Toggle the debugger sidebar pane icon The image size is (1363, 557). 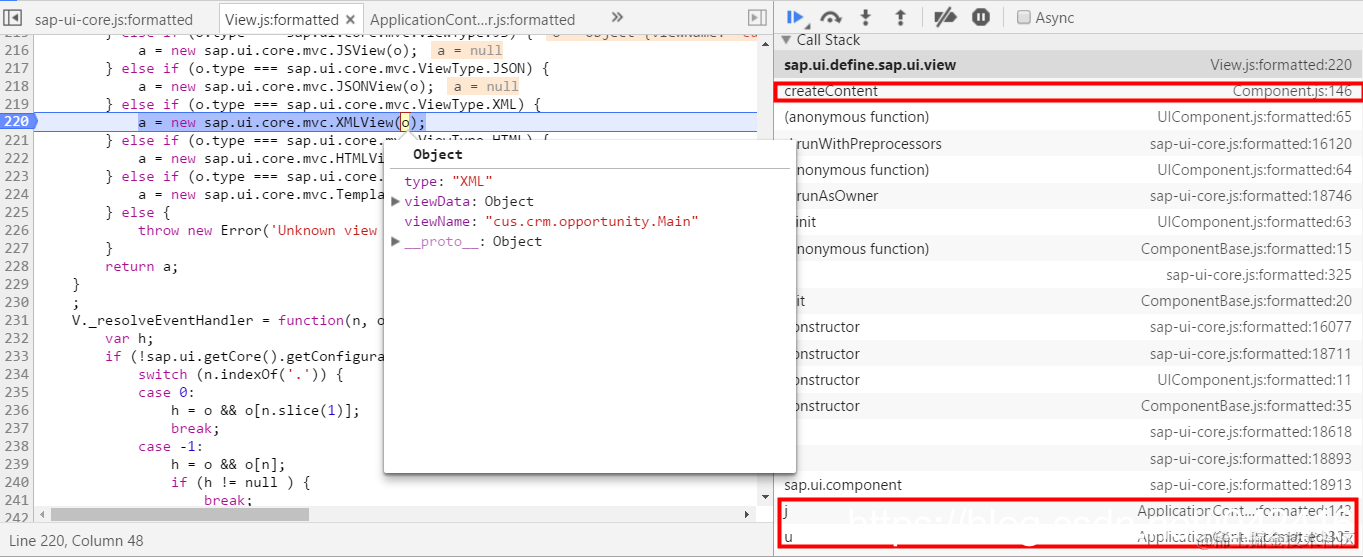757,18
